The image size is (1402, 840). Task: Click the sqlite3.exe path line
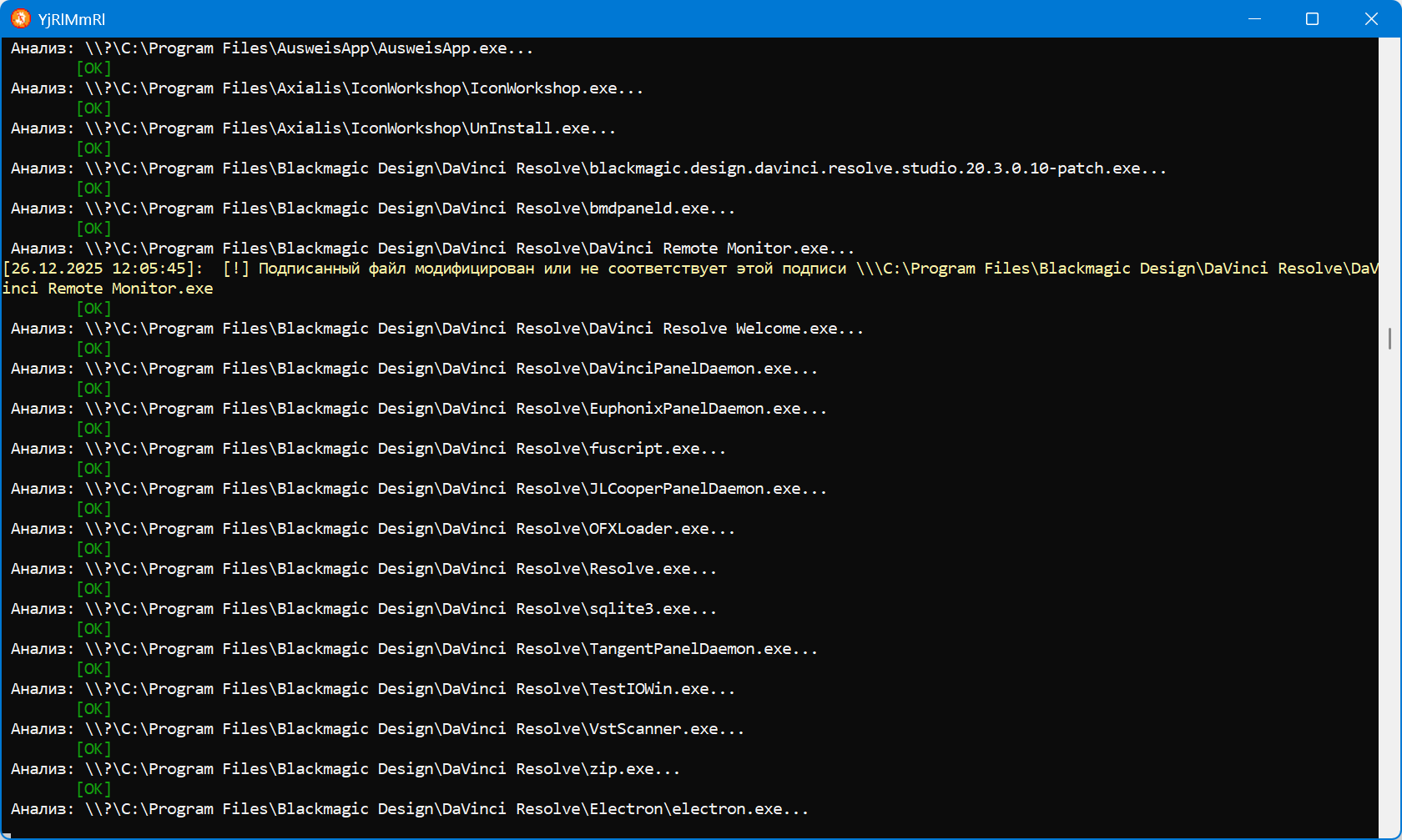[363, 609]
